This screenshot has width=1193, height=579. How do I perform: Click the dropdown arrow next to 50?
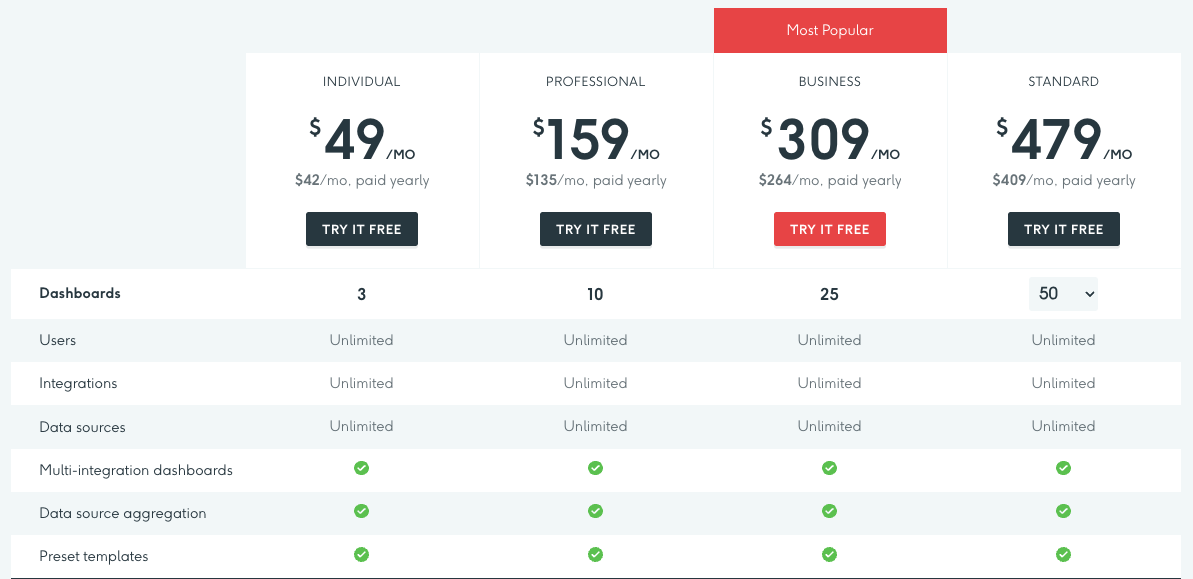click(x=1088, y=293)
